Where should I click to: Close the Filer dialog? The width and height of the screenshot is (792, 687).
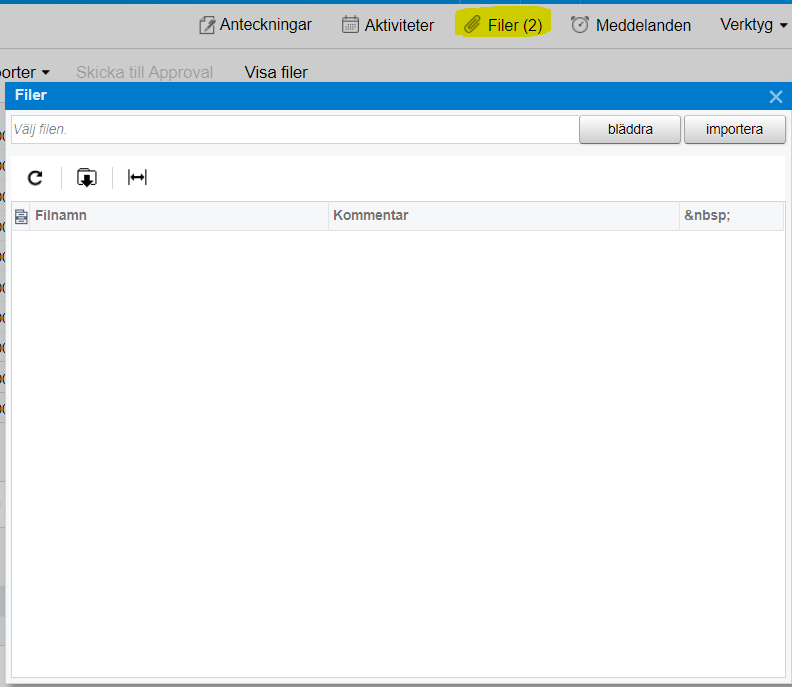point(776,96)
